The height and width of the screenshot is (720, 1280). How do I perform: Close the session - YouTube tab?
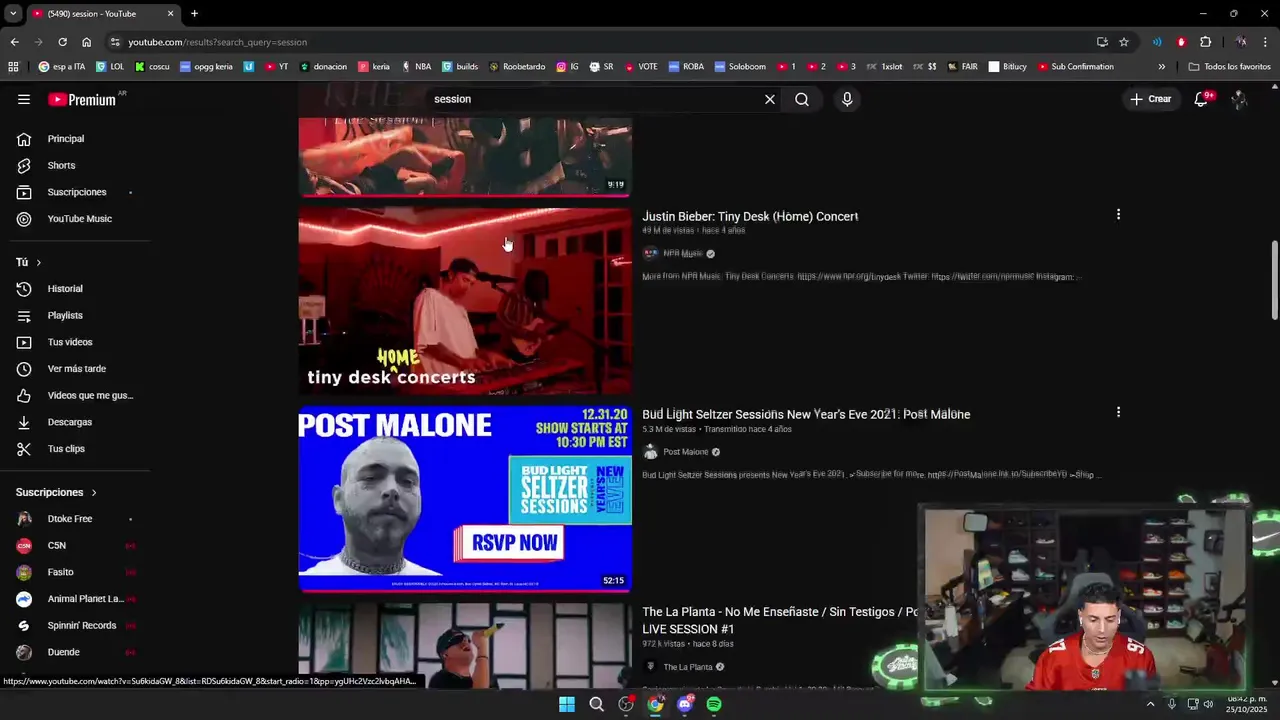tap(170, 14)
